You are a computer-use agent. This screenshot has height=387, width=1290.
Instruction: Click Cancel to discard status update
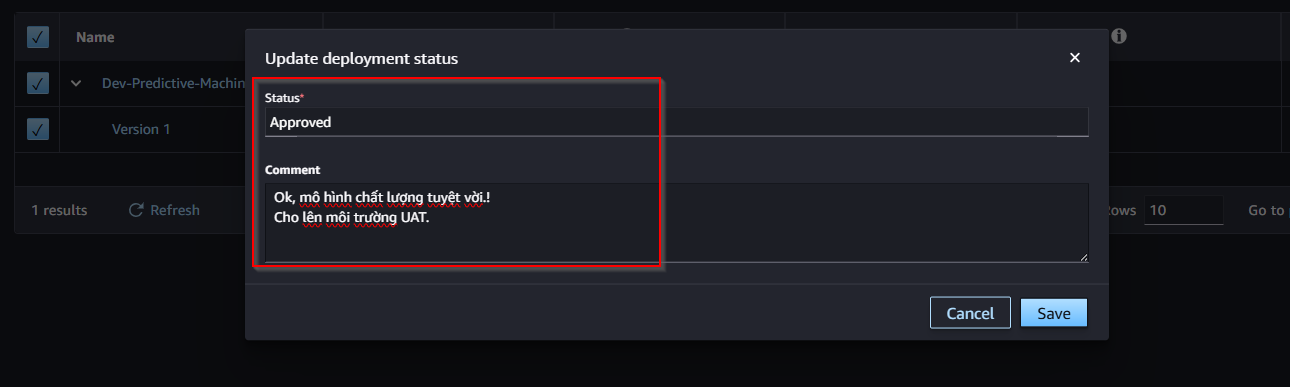970,313
